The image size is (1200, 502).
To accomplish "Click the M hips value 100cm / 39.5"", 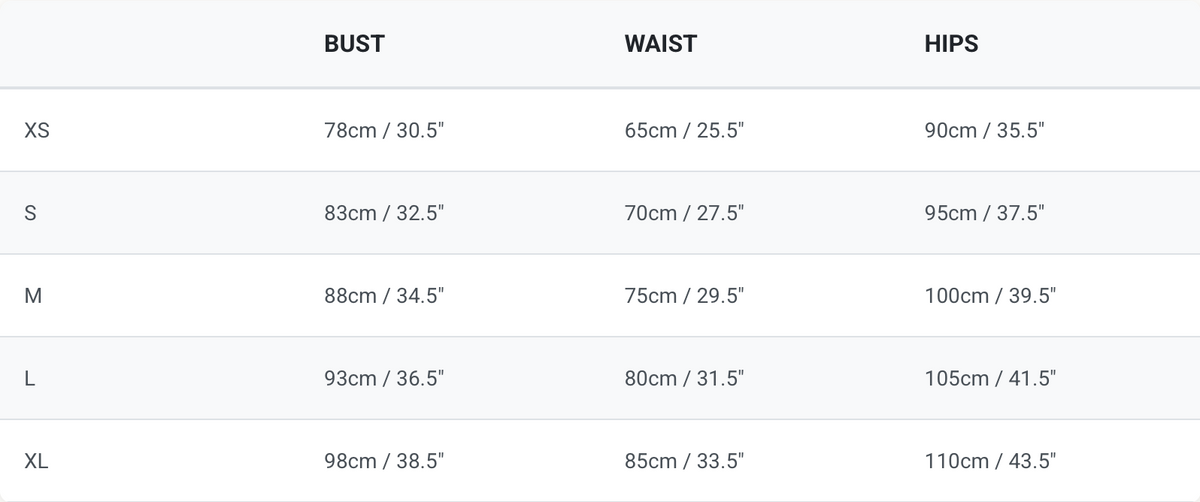I will point(990,296).
